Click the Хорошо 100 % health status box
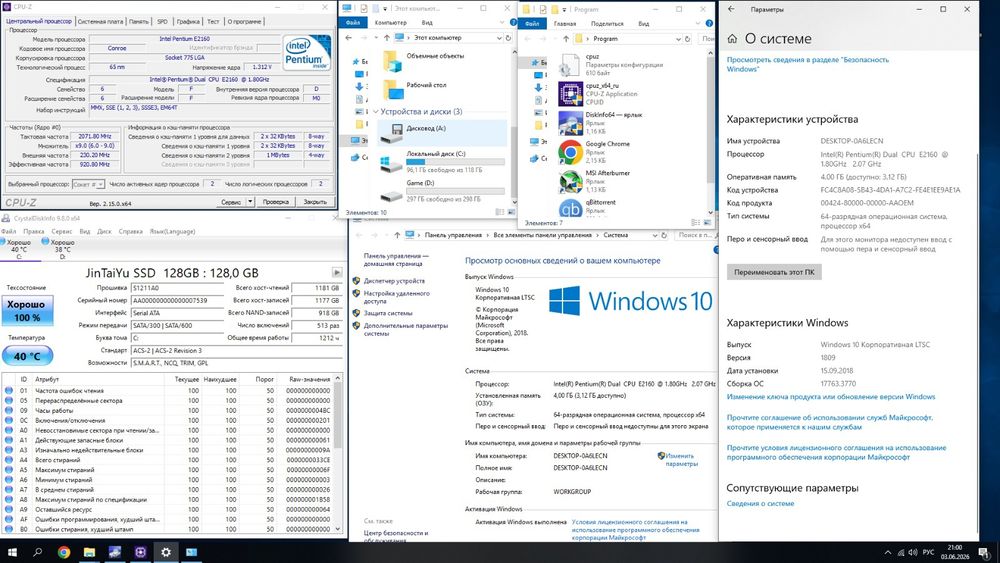 pyautogui.click(x=27, y=311)
